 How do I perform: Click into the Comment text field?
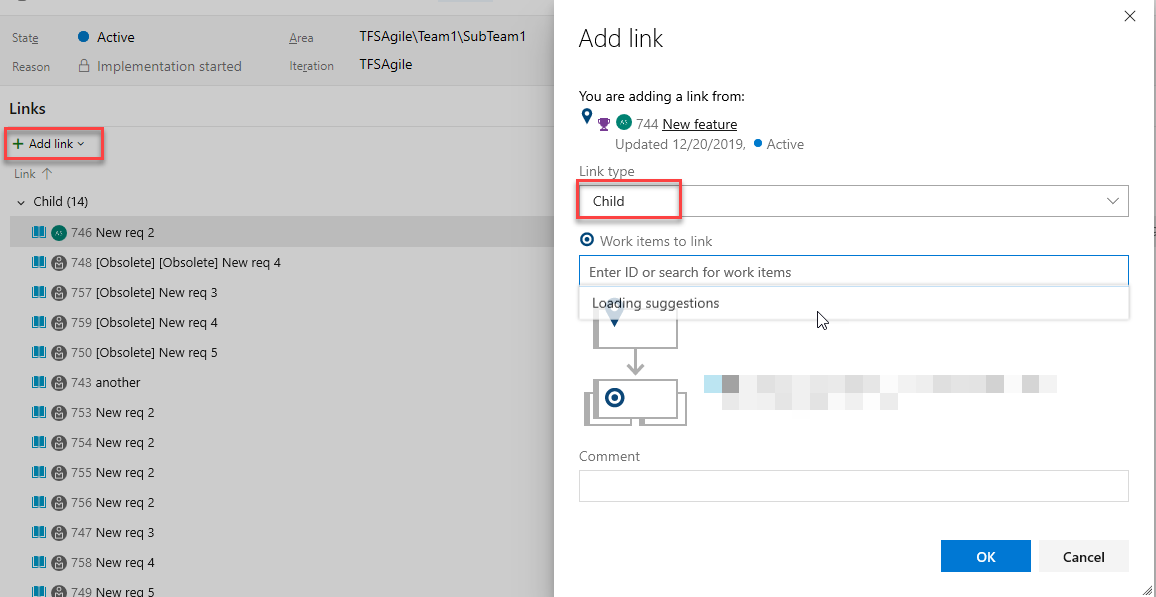pos(853,486)
